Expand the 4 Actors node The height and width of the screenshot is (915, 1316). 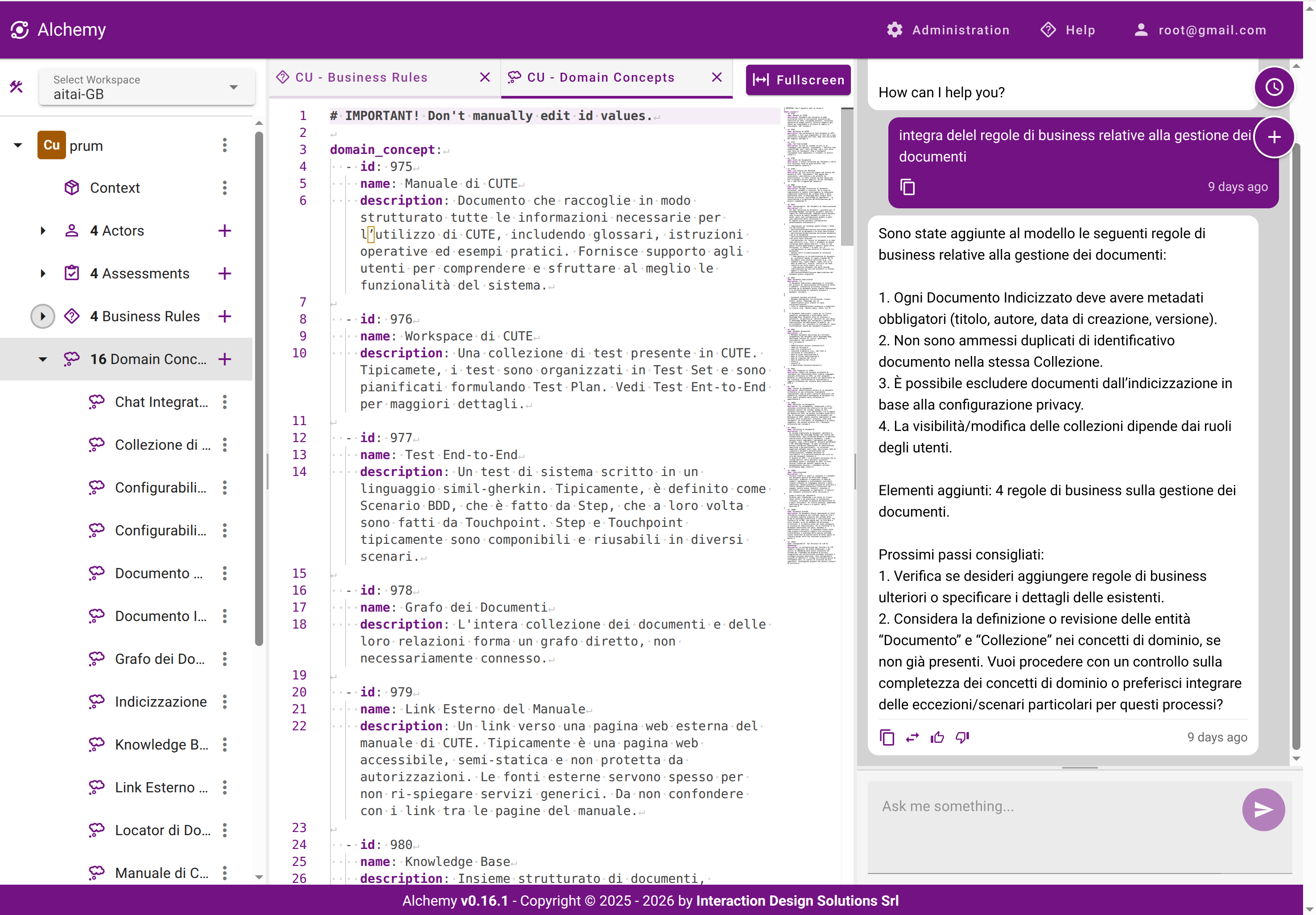(x=43, y=231)
